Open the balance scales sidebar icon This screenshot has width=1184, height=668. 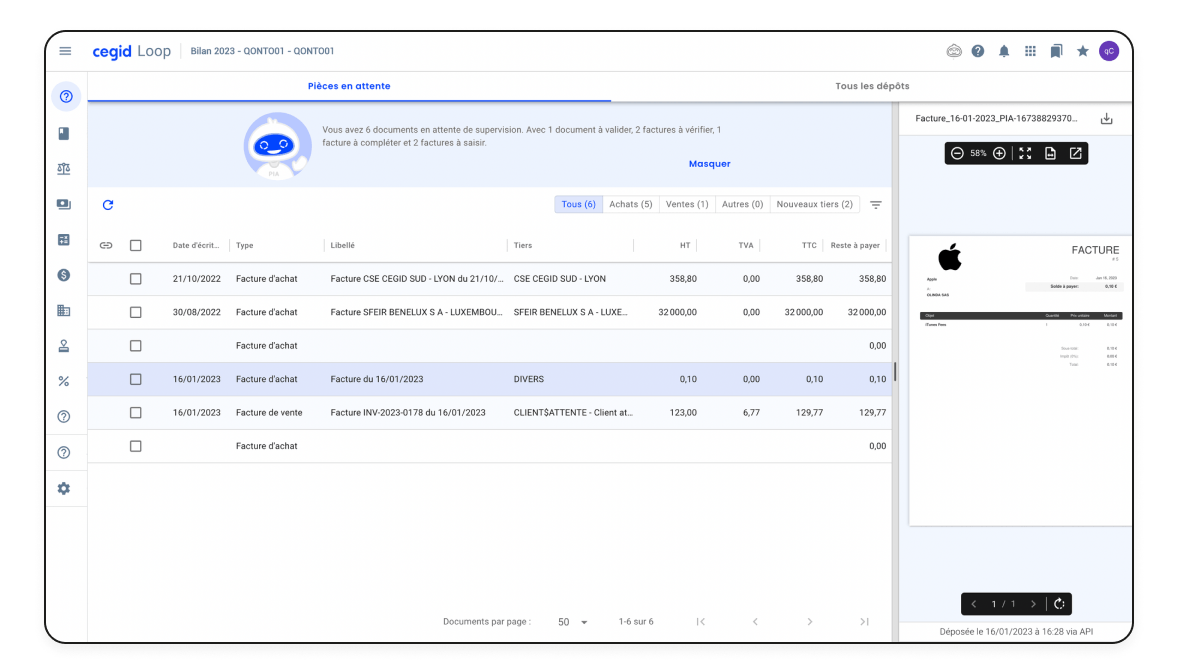click(x=64, y=169)
